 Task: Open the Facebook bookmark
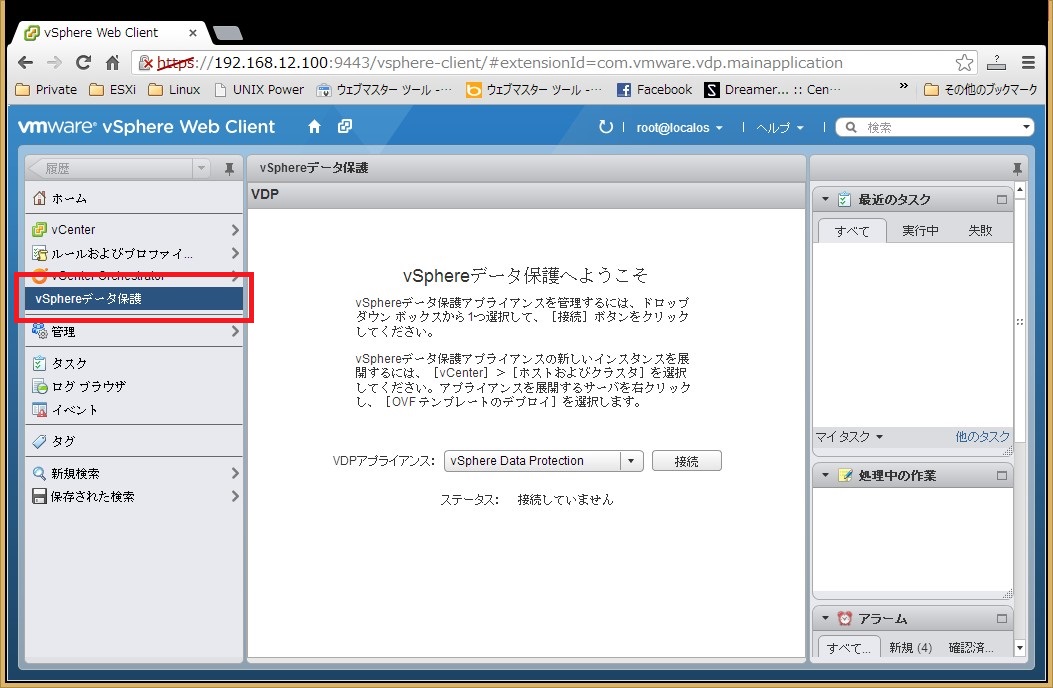click(x=654, y=89)
